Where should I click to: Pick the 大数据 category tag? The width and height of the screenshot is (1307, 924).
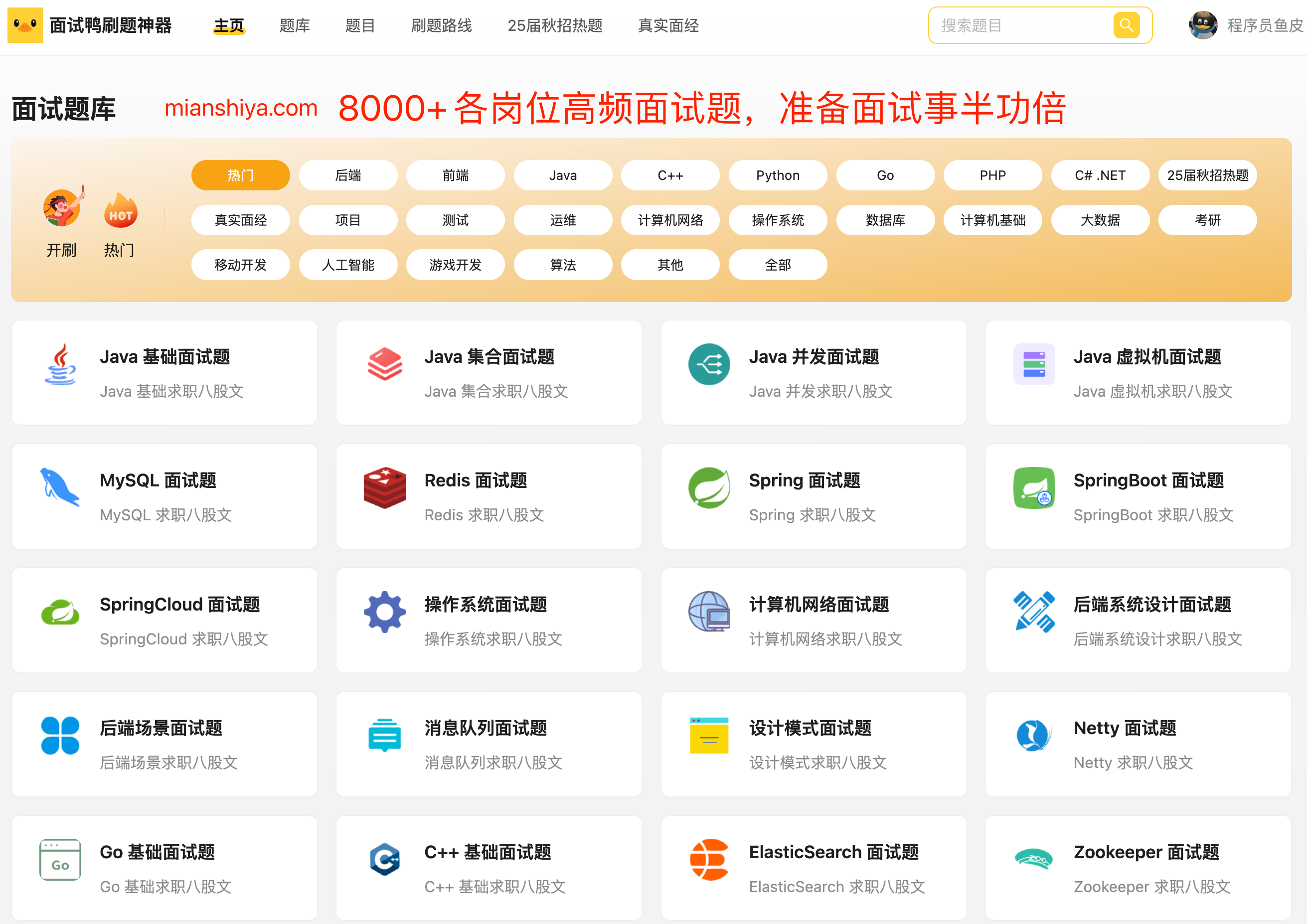click(x=1100, y=220)
